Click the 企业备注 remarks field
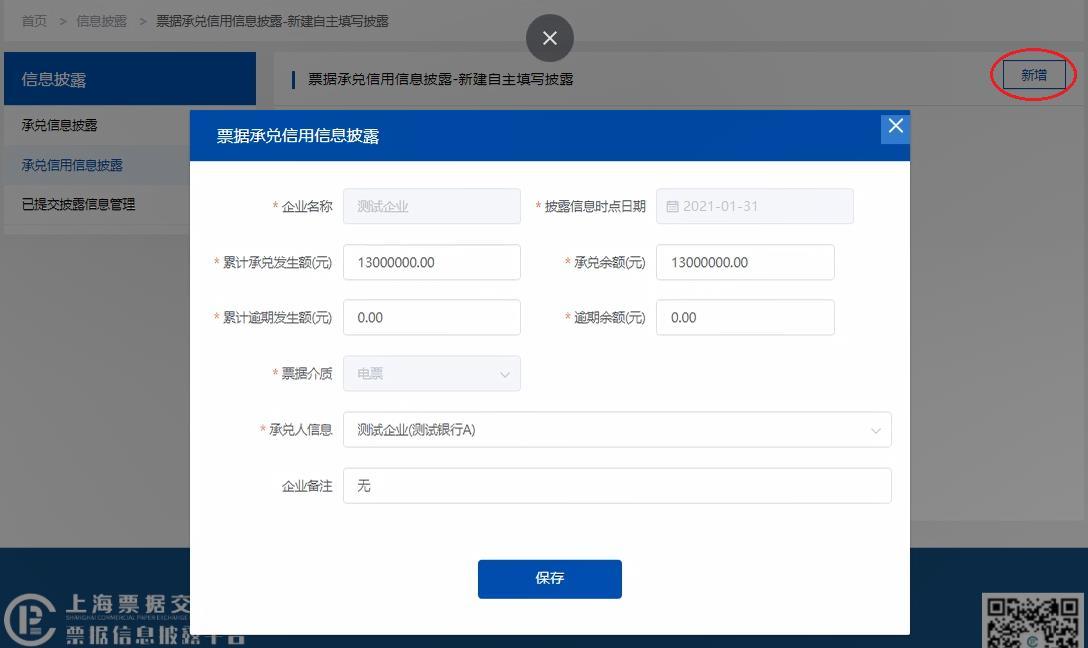The height and width of the screenshot is (648, 1088). point(617,485)
